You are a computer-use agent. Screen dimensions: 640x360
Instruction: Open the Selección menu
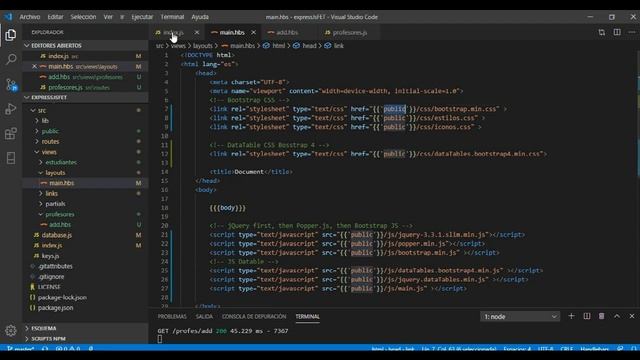pyautogui.click(x=83, y=17)
